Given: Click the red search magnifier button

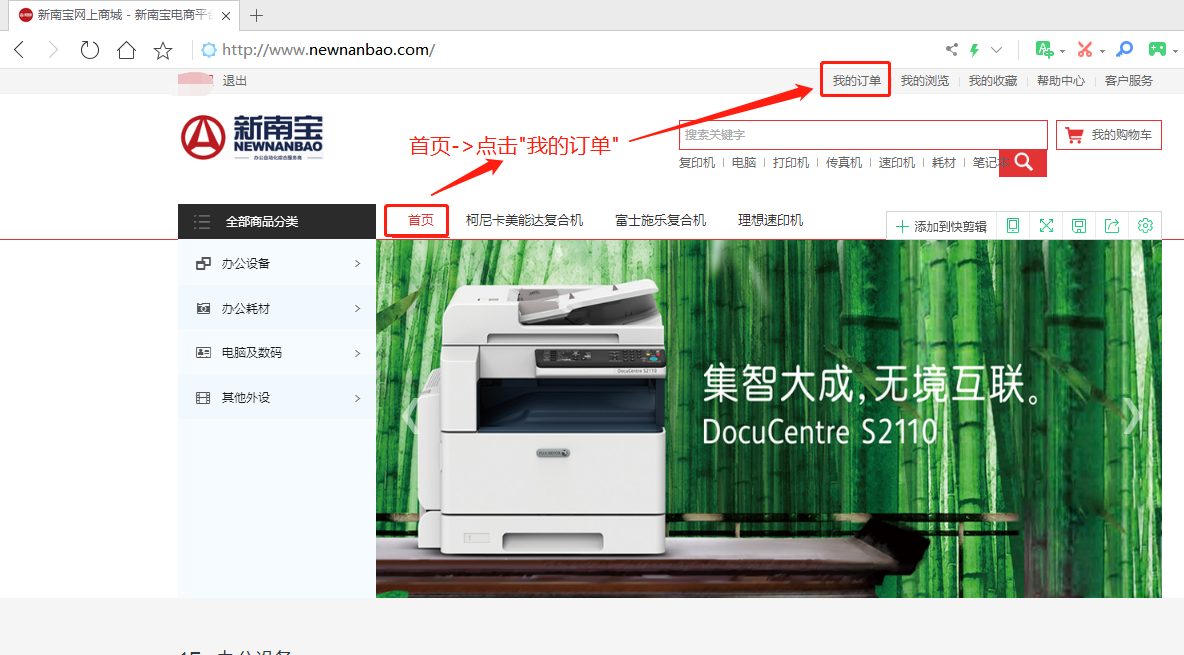Looking at the screenshot, I should click(1023, 162).
